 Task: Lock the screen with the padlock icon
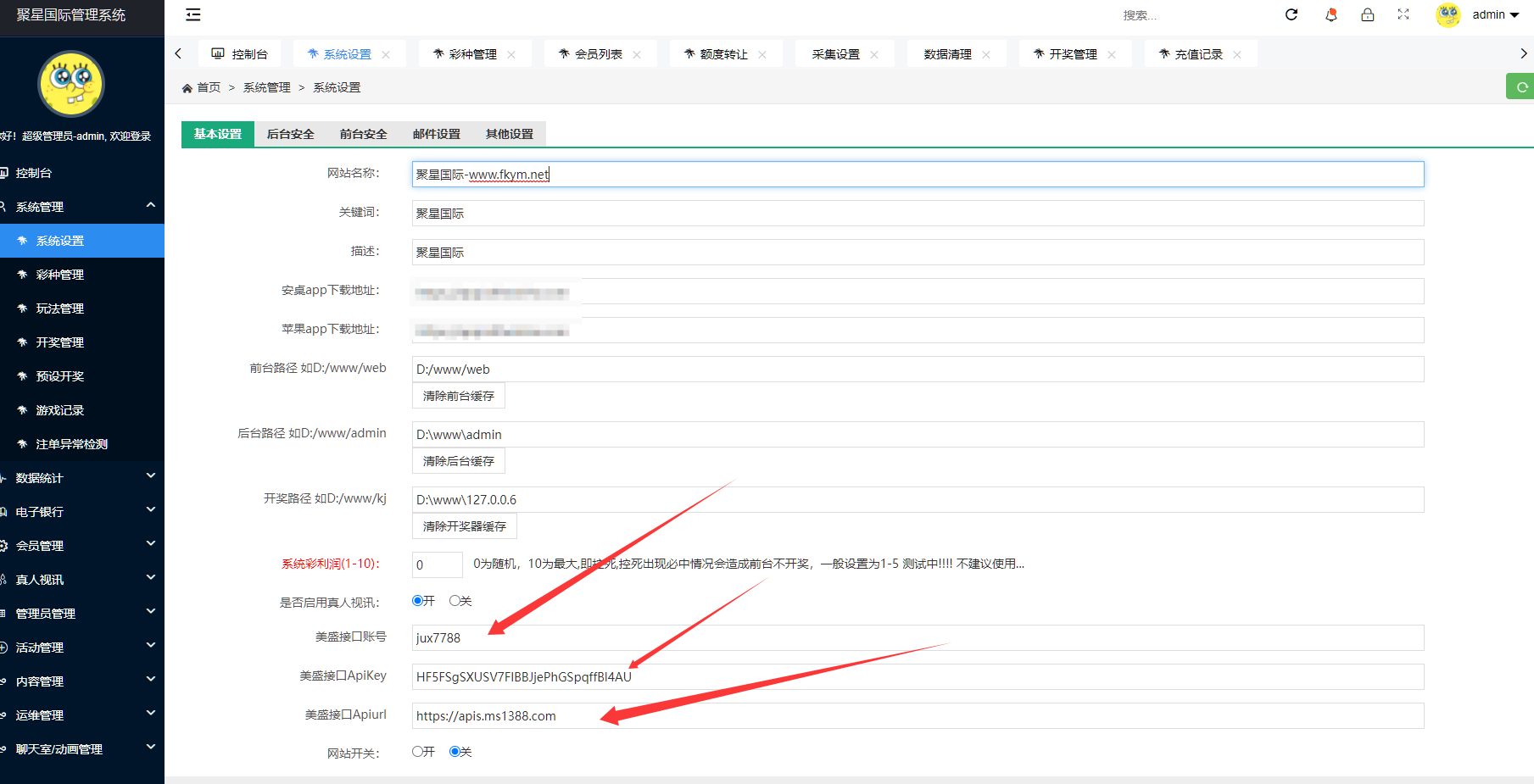tap(1367, 14)
